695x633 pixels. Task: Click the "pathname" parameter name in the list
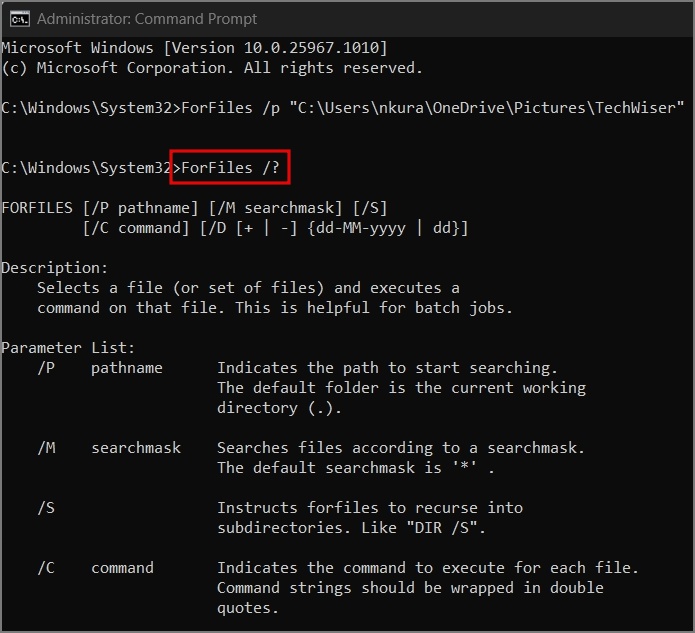[127, 368]
